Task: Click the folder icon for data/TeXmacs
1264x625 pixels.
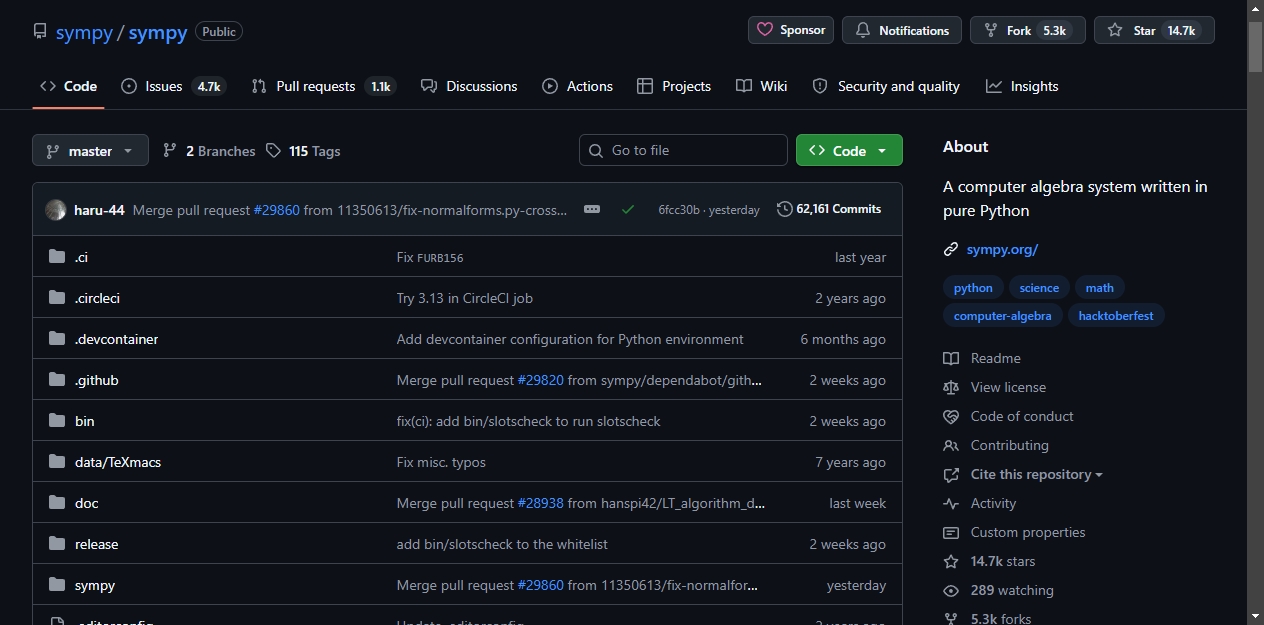Action: point(57,462)
